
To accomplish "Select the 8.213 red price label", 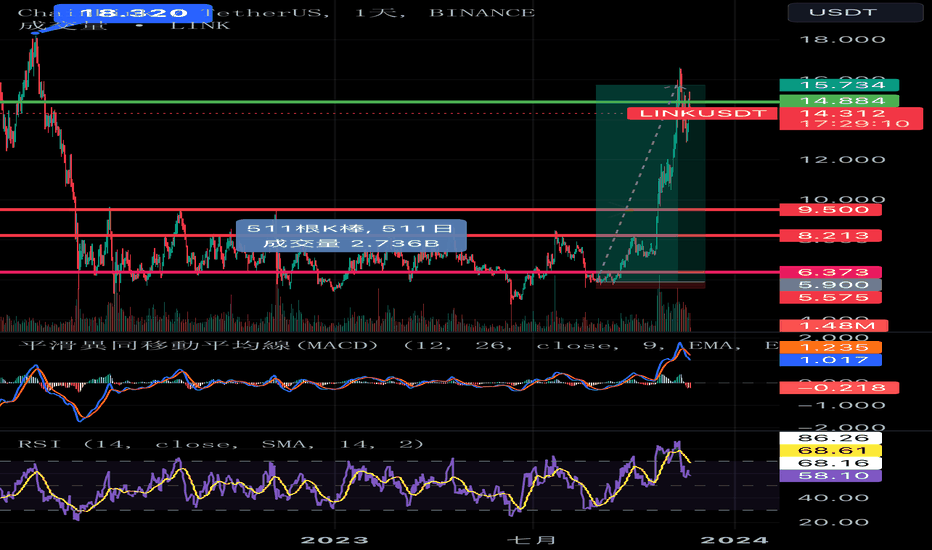I will pyautogui.click(x=830, y=235).
